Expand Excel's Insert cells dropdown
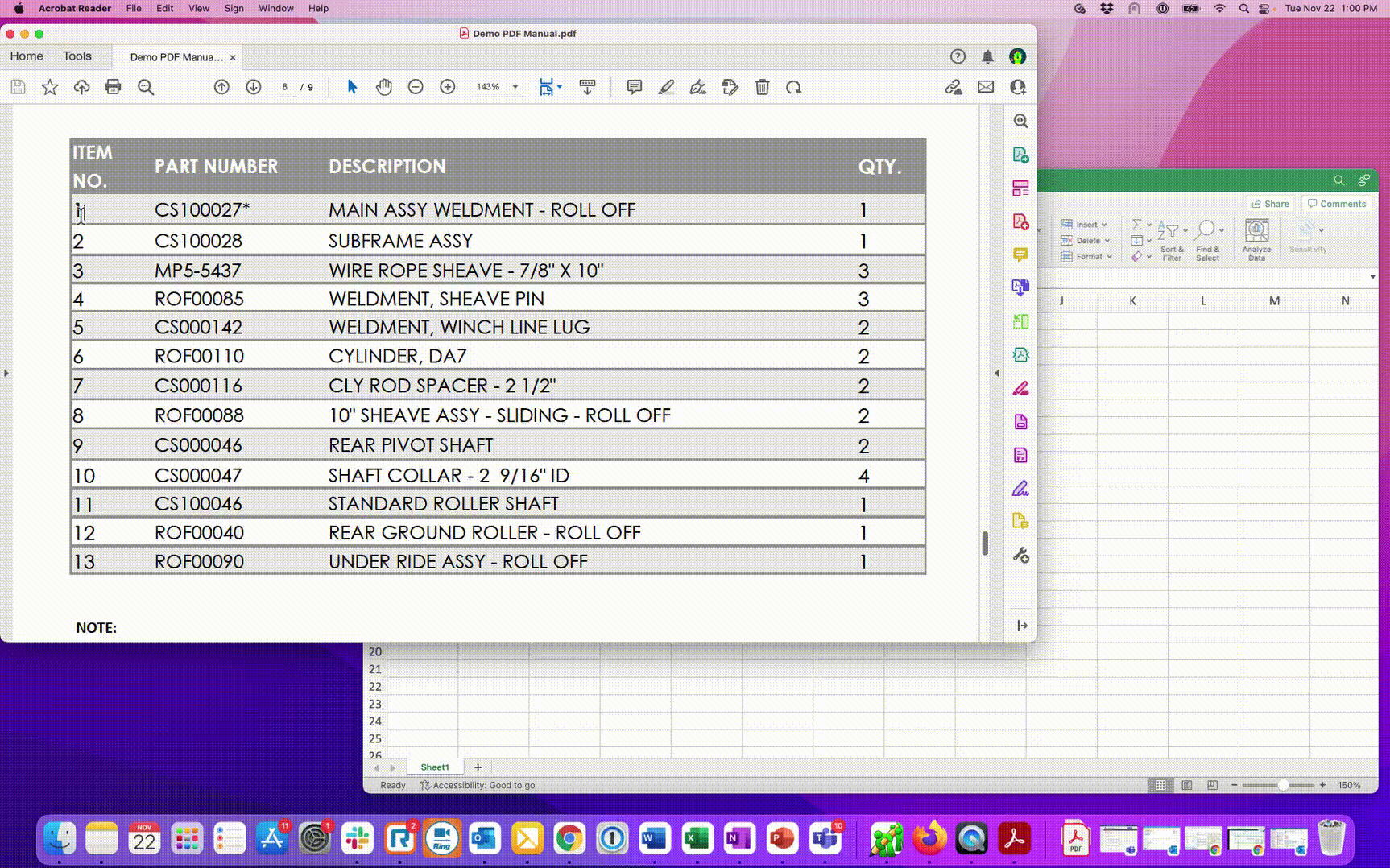This screenshot has height=868, width=1390. coord(1104,225)
